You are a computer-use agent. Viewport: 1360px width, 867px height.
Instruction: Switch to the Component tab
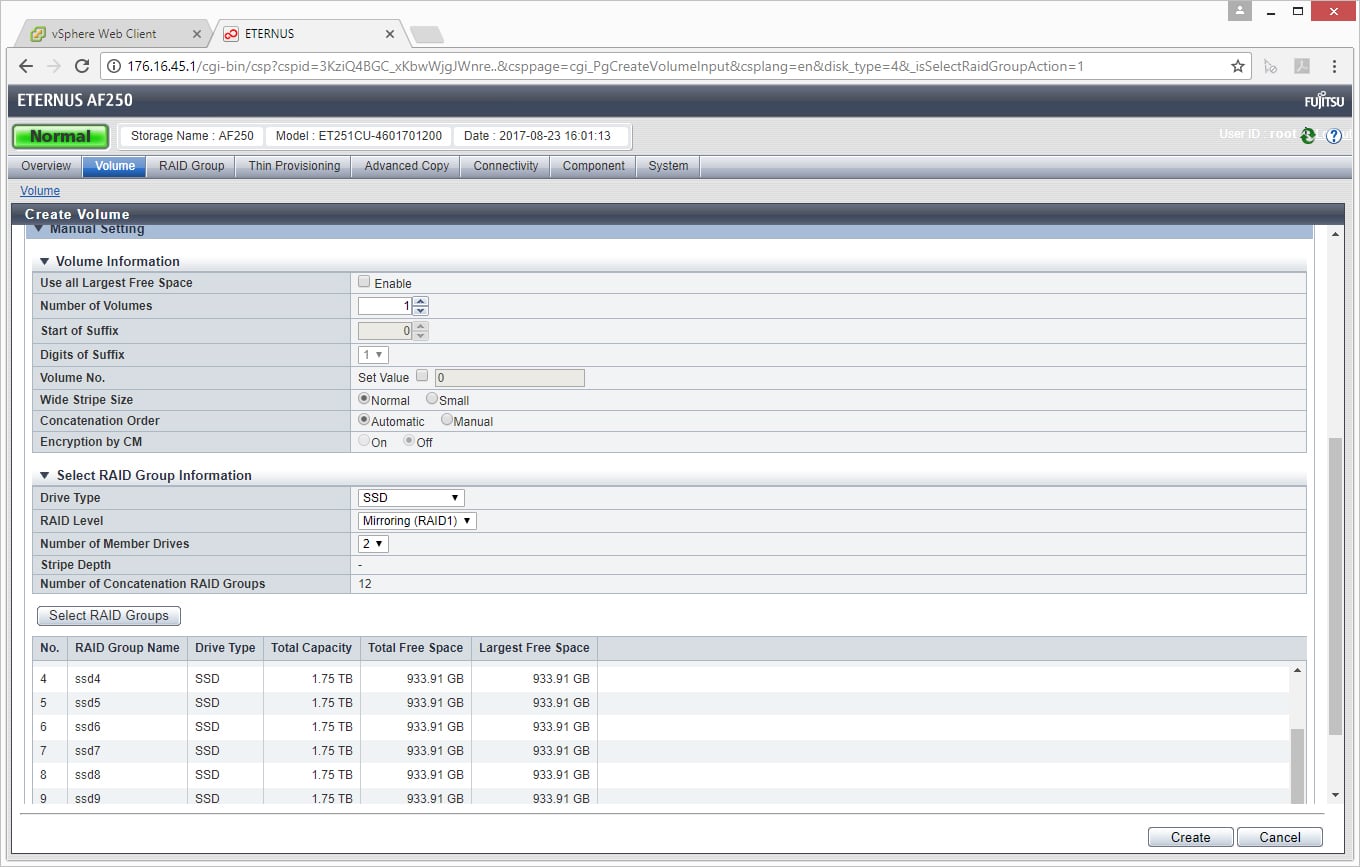[593, 166]
